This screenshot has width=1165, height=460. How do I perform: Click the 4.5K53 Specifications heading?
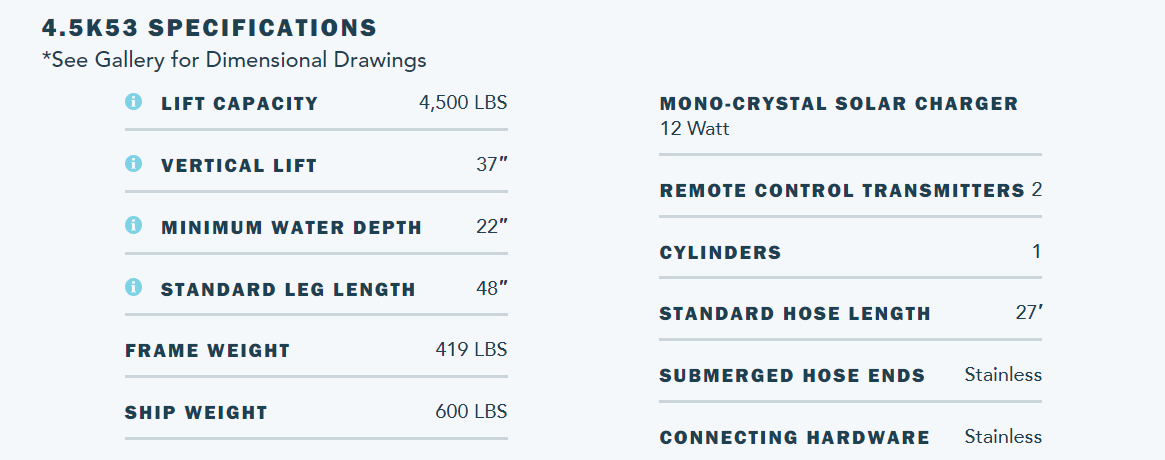(x=209, y=28)
